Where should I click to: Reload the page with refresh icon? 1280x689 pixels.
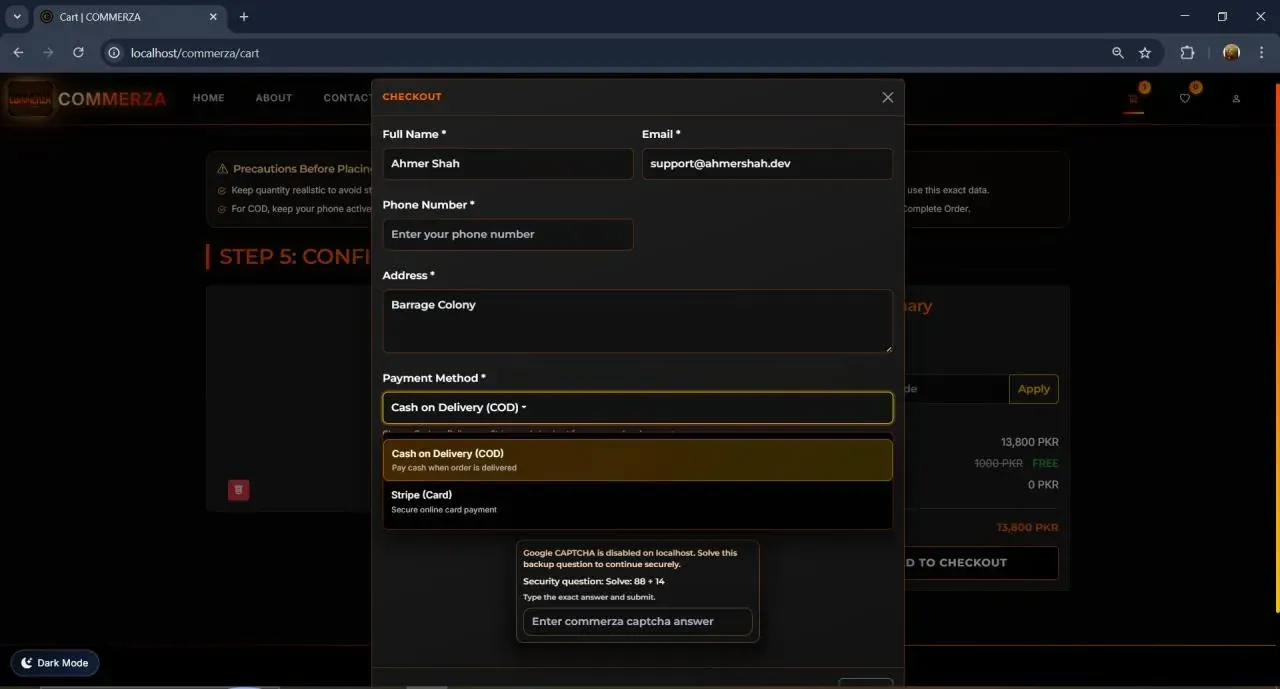tap(78, 52)
